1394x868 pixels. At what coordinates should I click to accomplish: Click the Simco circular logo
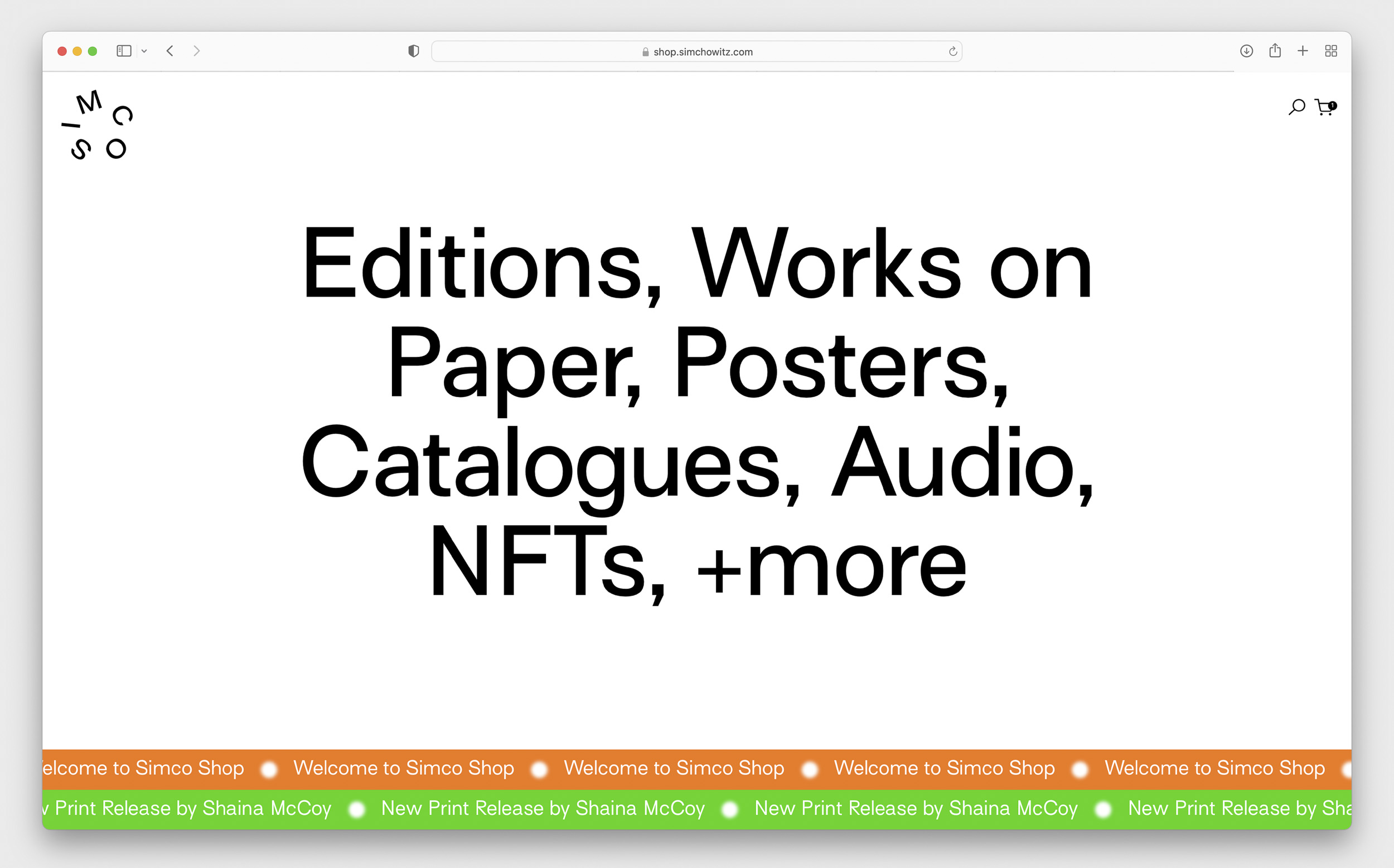(98, 125)
